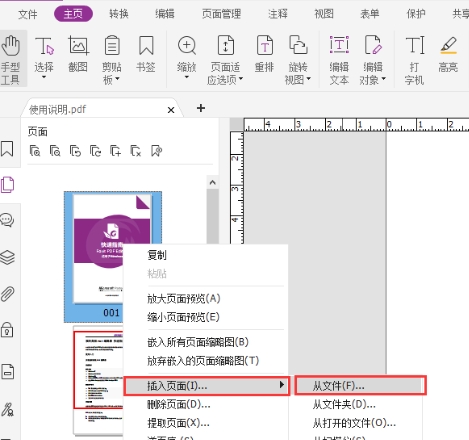Select the Typewriter (打字机) tool

[x=414, y=60]
